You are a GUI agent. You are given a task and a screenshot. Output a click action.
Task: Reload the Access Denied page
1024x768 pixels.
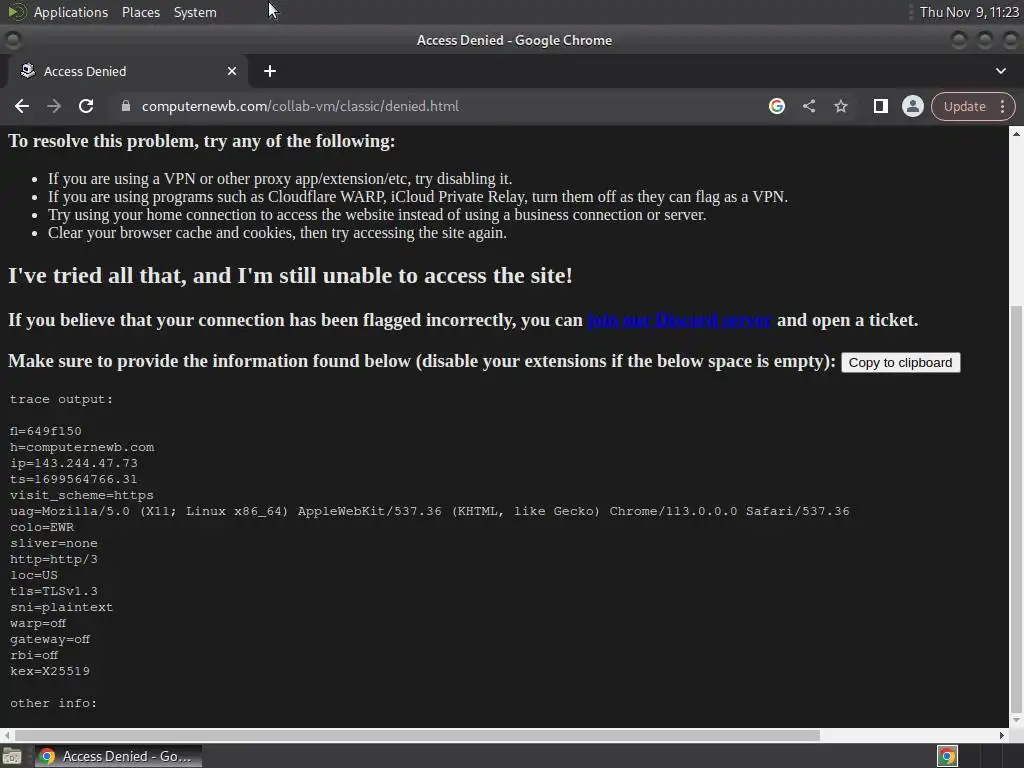(86, 106)
